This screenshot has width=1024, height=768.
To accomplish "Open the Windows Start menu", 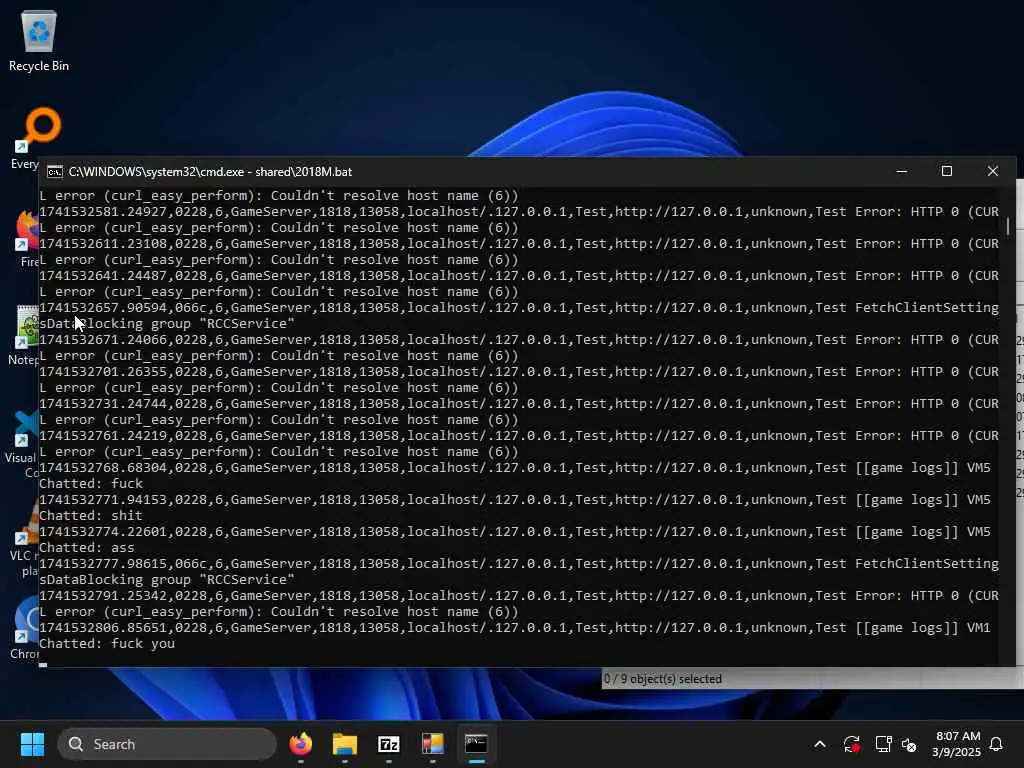I will point(32,744).
